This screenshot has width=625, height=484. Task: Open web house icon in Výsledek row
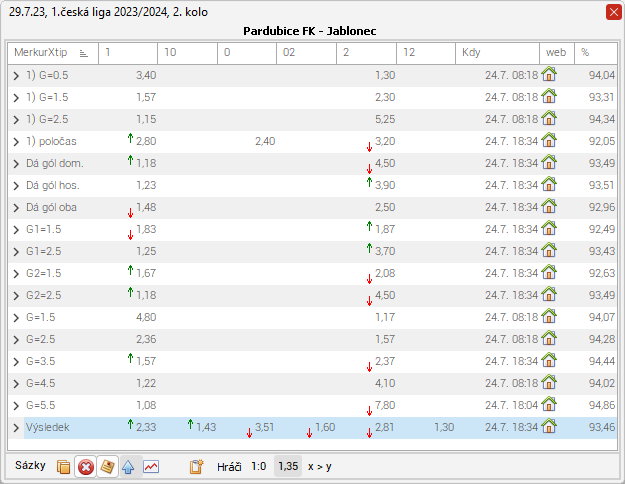click(549, 425)
